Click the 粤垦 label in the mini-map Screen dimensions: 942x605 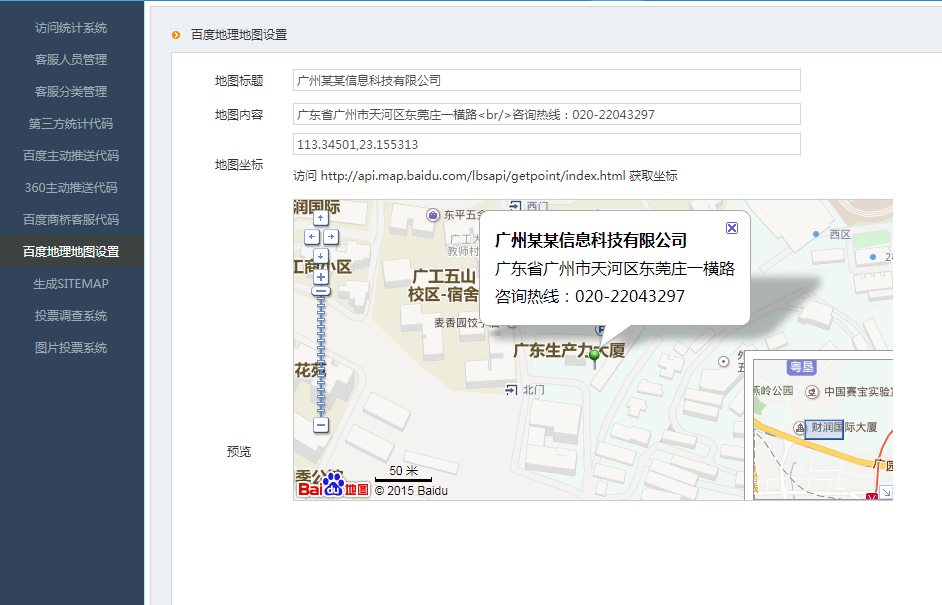801,366
